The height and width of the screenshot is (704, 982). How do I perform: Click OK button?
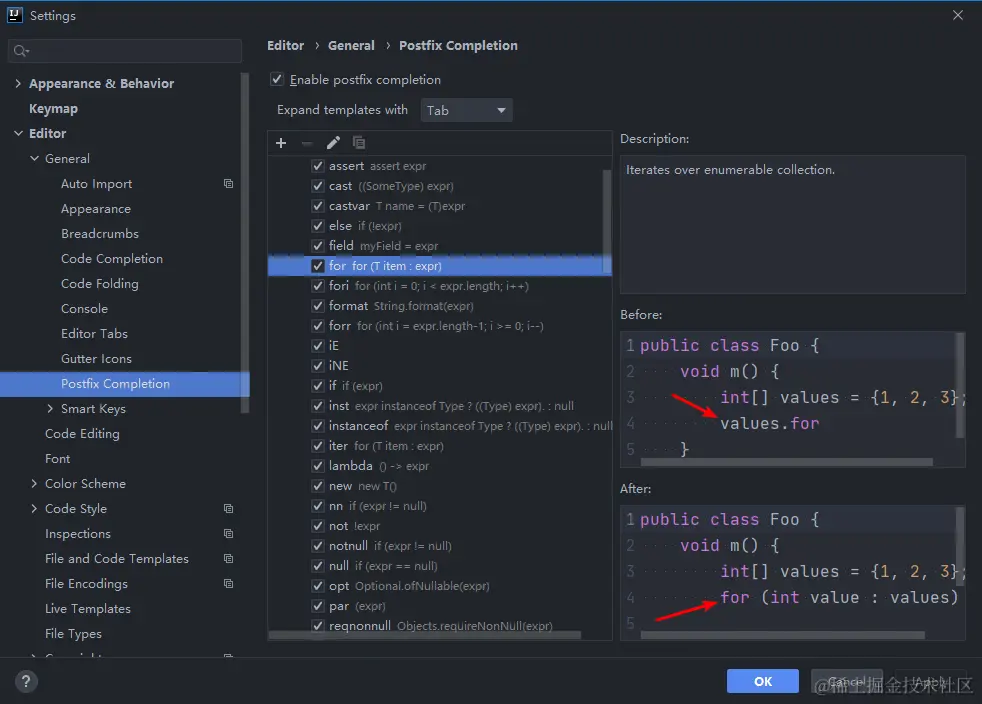click(763, 681)
